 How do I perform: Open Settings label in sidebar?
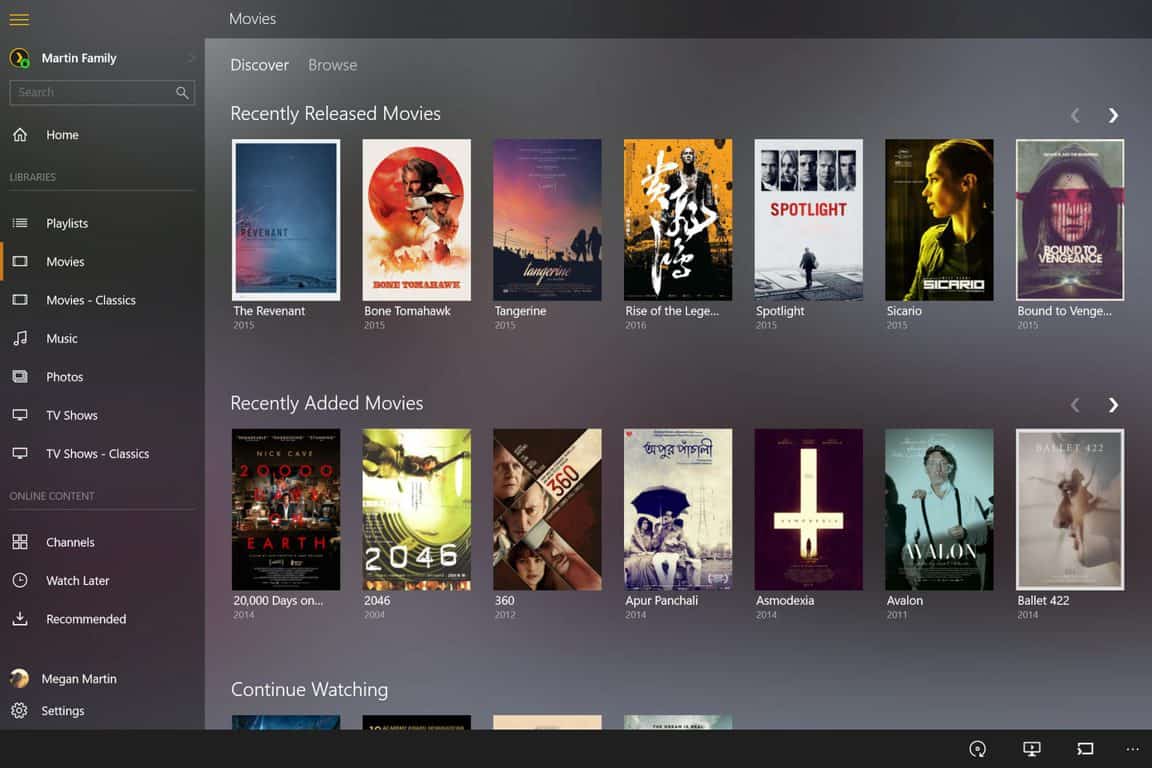tap(63, 711)
